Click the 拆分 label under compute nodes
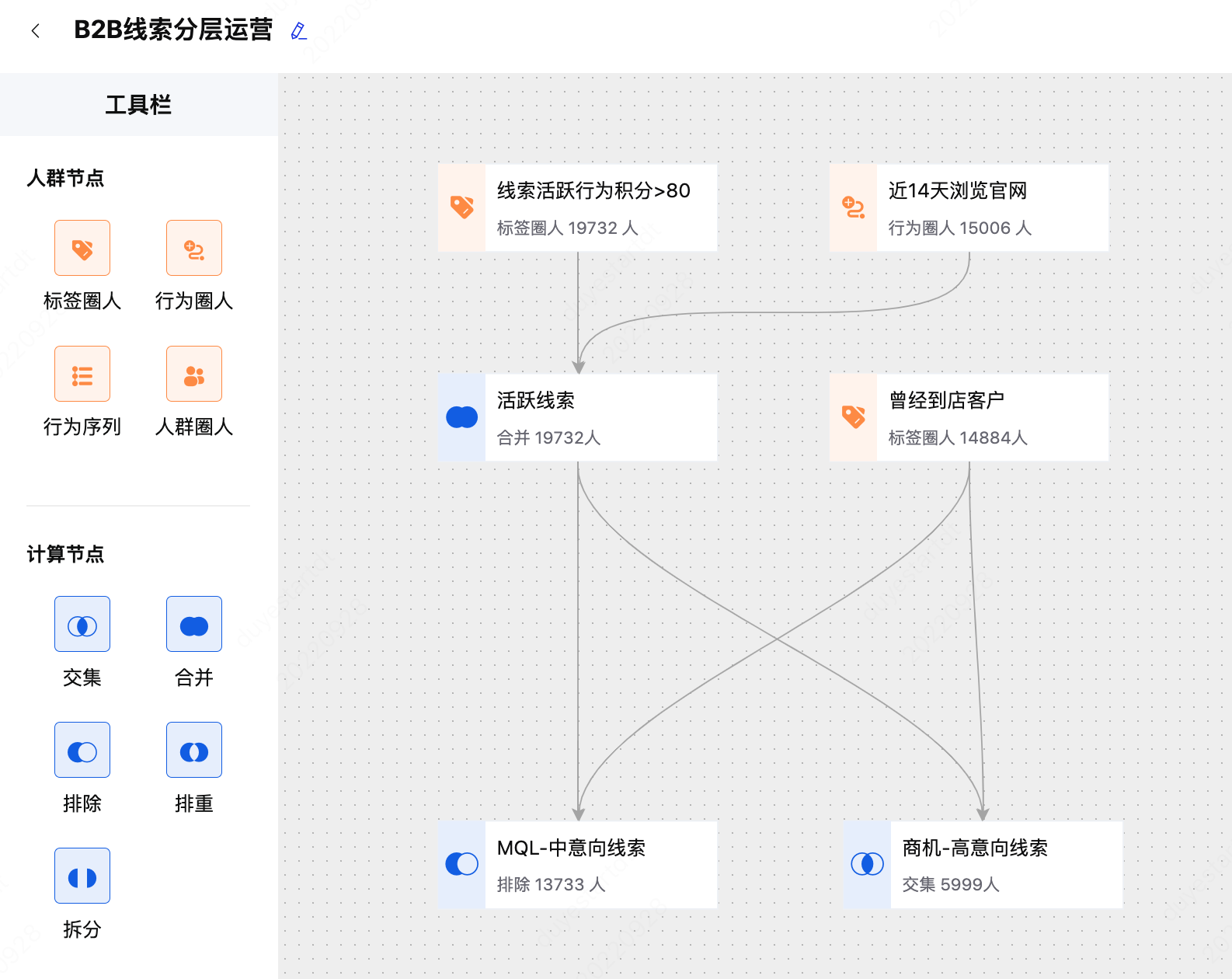The width and height of the screenshot is (1232, 979). point(82,929)
